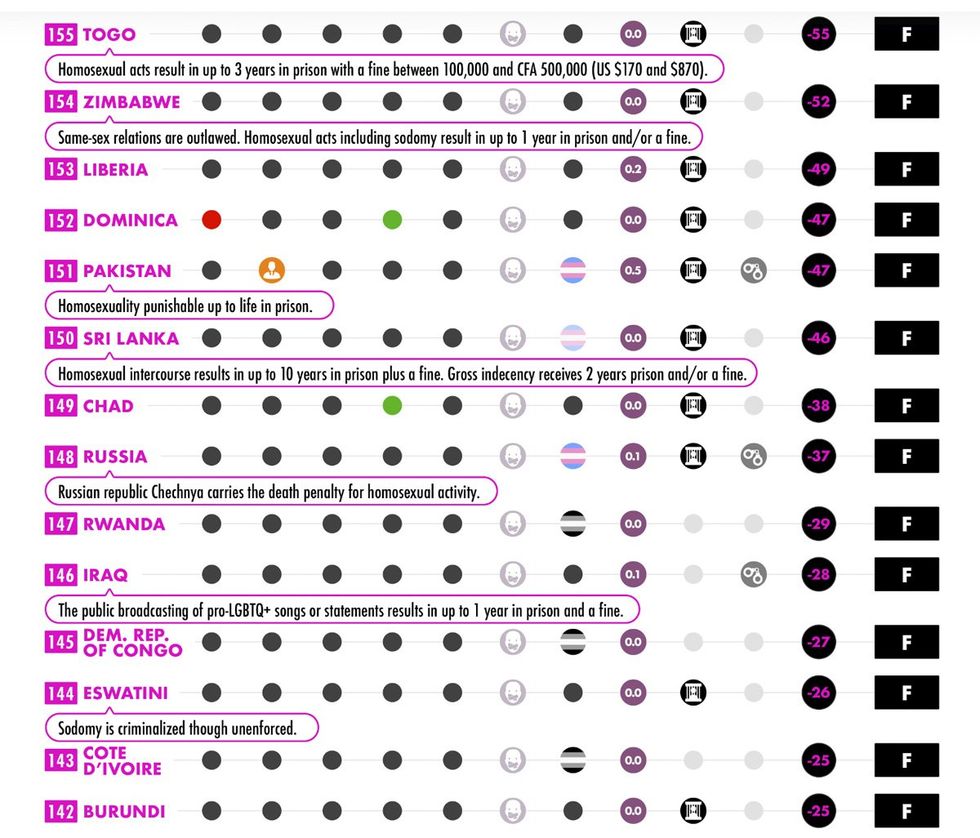The image size is (980, 838).
Task: Click the orange person icon in Pakistan row
Action: [272, 270]
